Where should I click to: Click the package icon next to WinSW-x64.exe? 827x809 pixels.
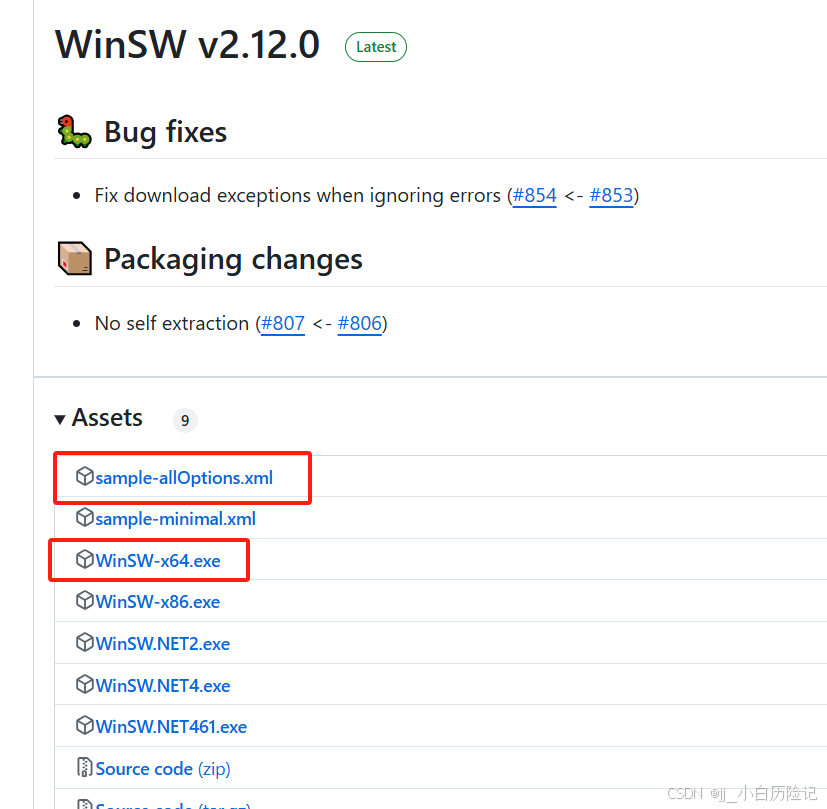click(x=84, y=560)
